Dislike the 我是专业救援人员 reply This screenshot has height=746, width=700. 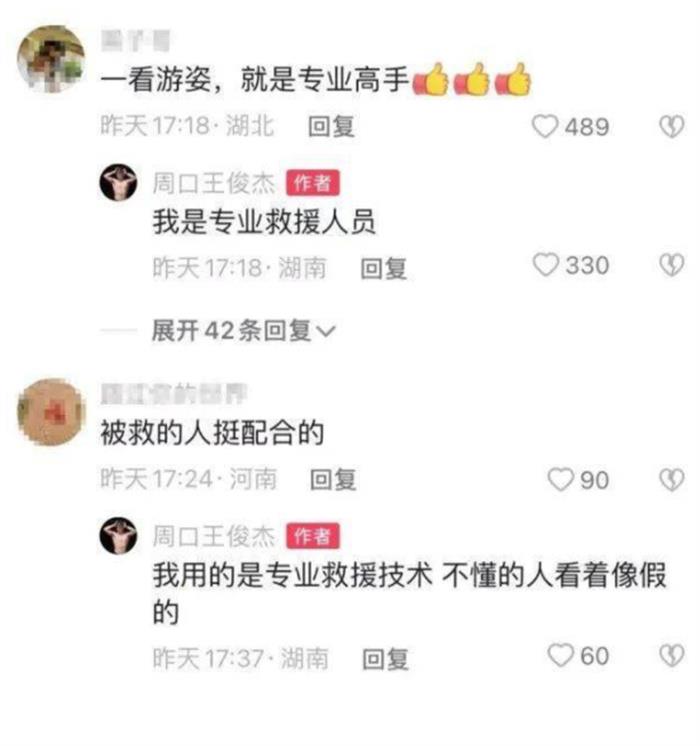click(x=671, y=265)
